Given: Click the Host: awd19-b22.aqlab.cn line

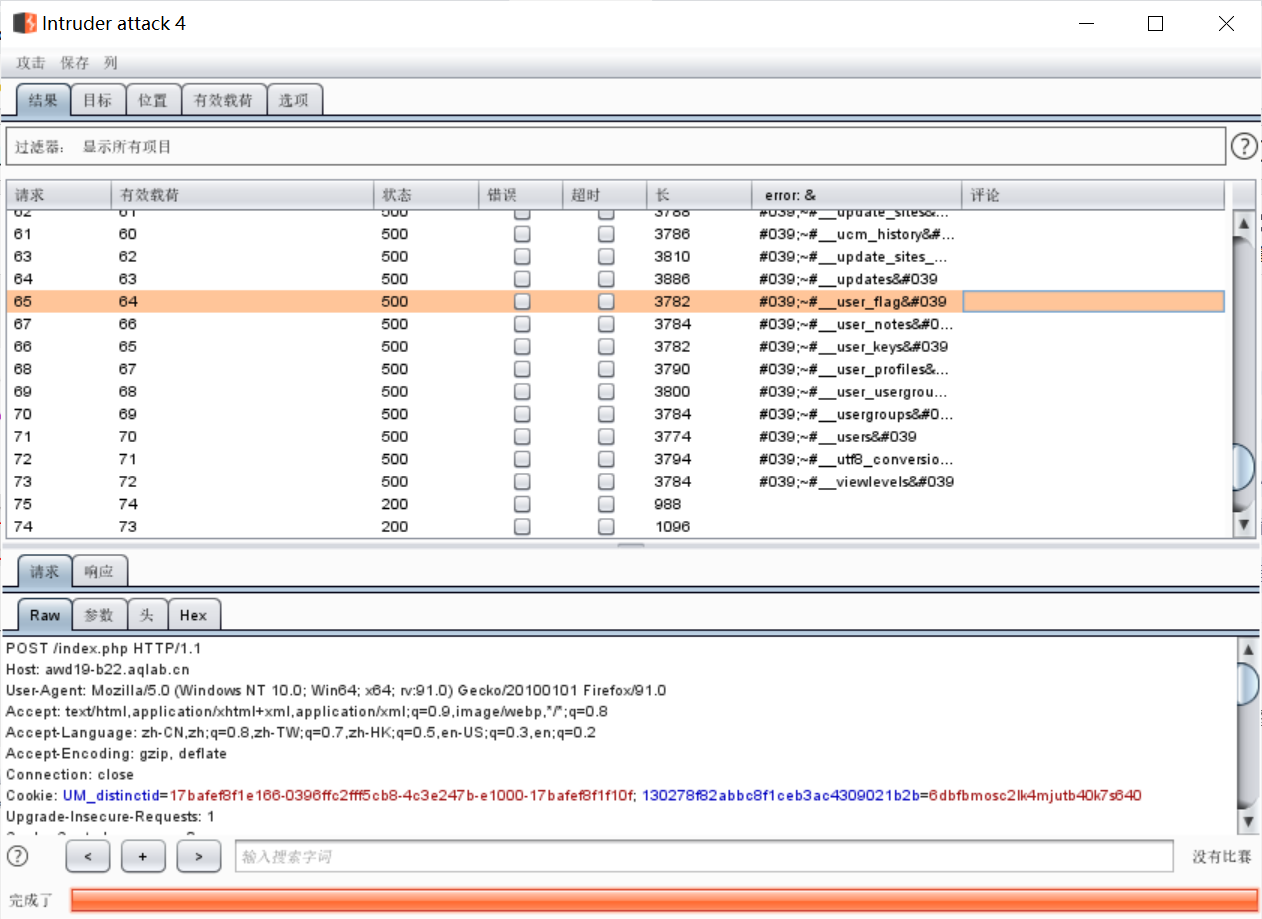Looking at the screenshot, I should 98,669.
